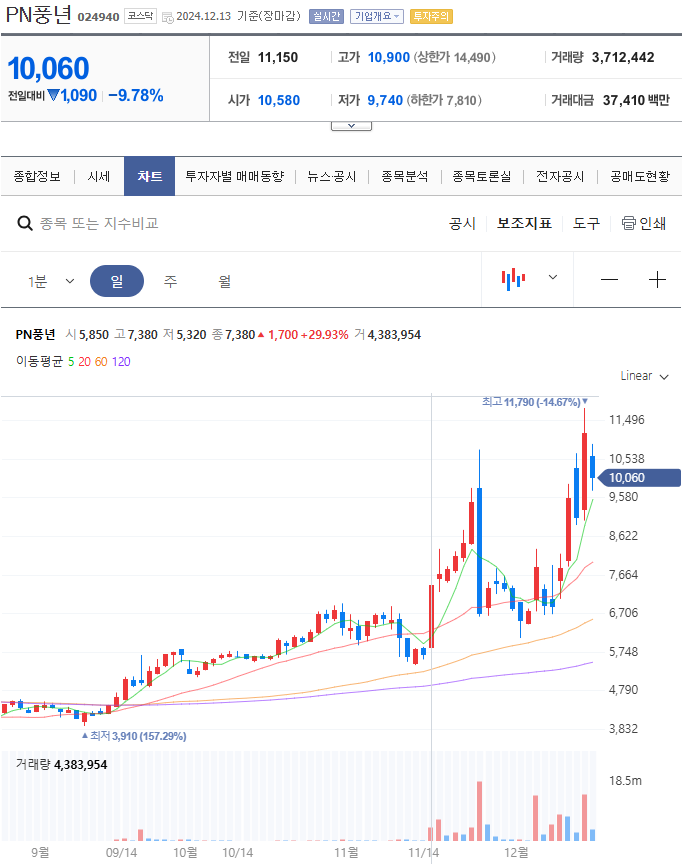Zoom in the chart with plus
The image size is (682, 864).
tap(657, 280)
